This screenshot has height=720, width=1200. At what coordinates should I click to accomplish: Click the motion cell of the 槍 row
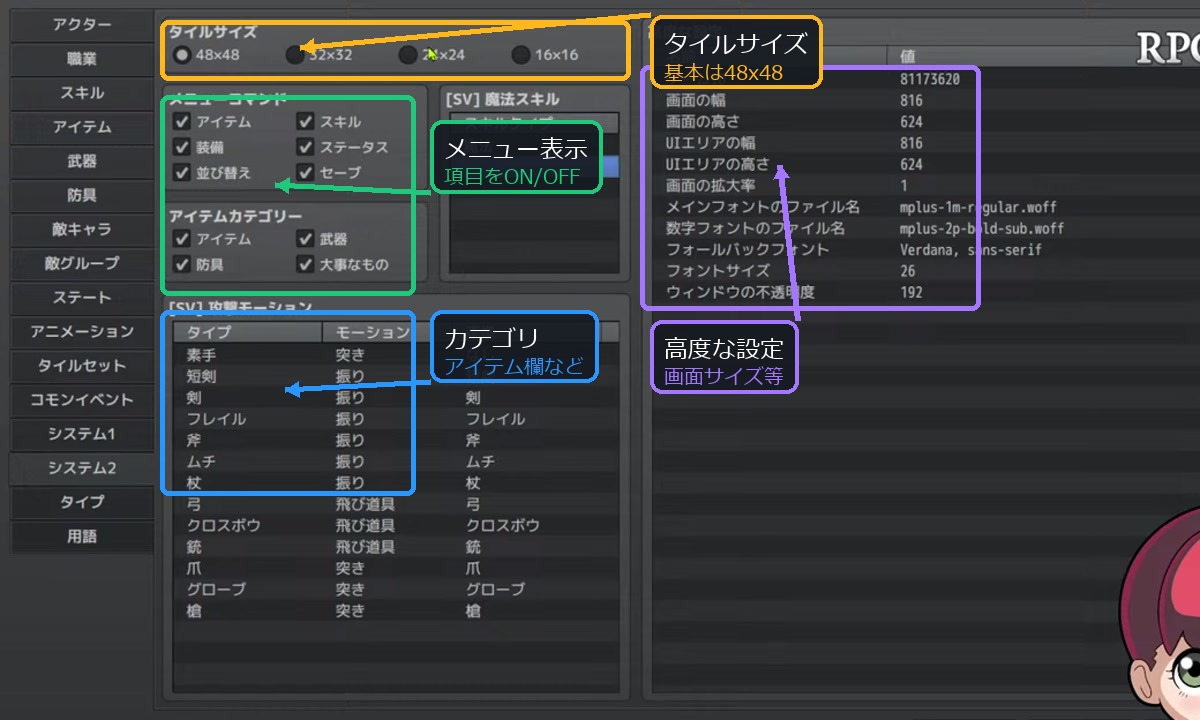click(350, 610)
